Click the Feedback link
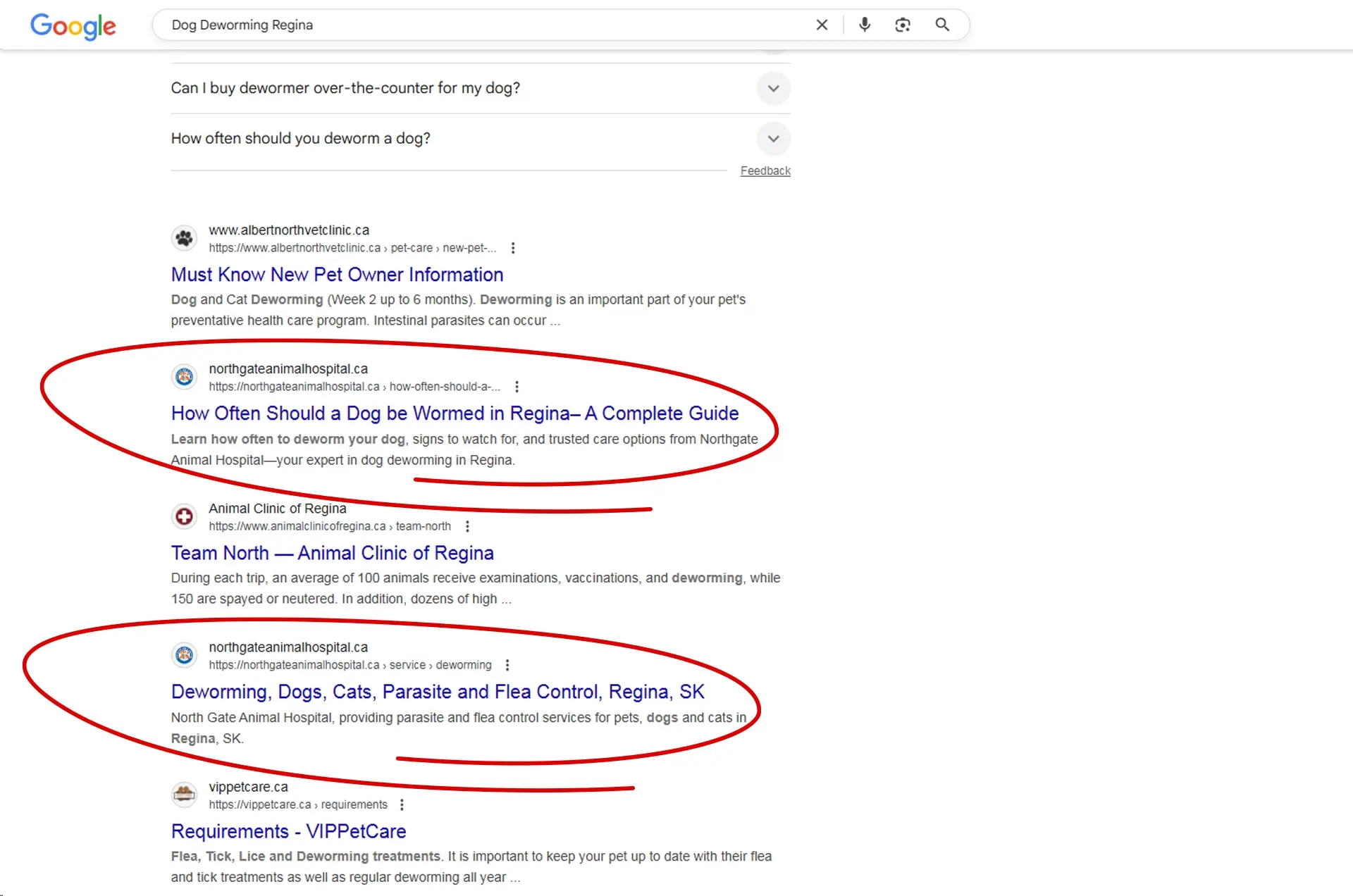The width and height of the screenshot is (1353, 896). point(765,171)
